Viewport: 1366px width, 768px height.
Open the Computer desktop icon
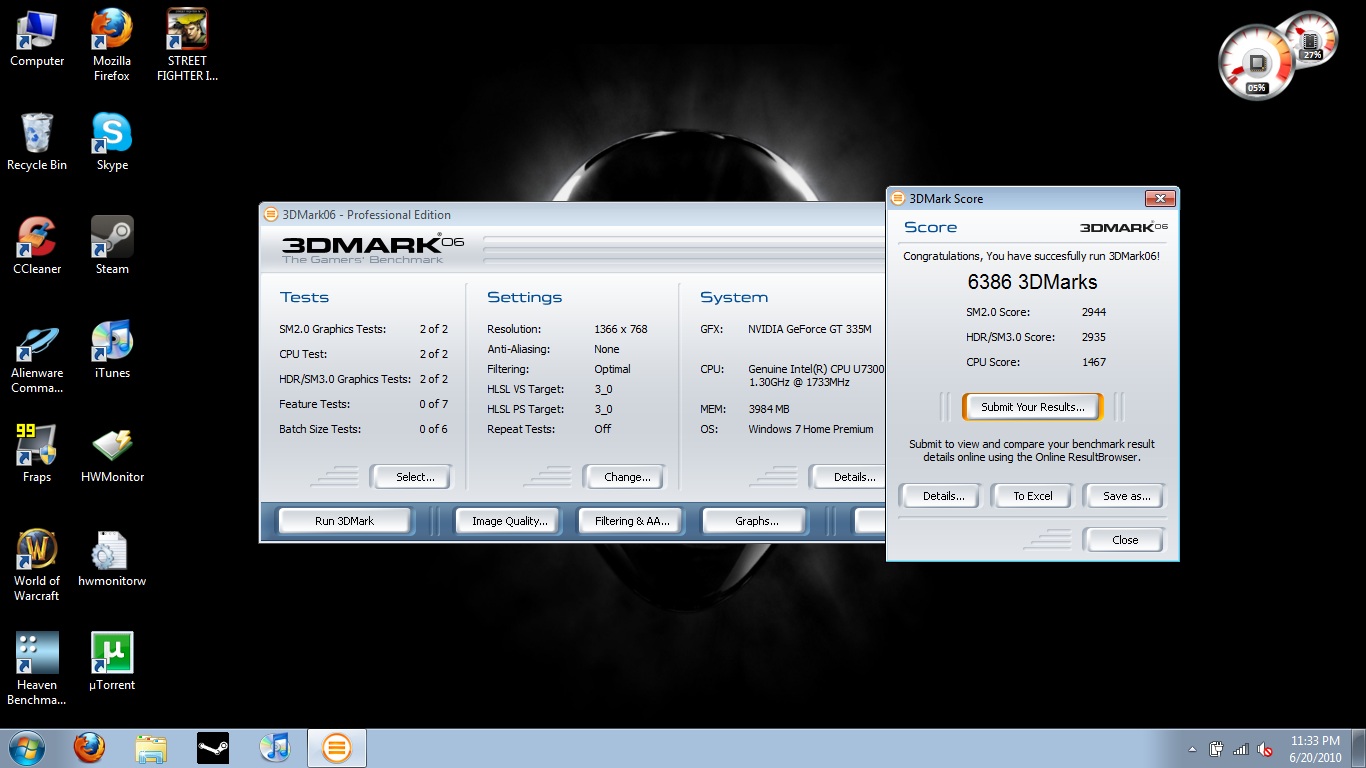(x=37, y=38)
